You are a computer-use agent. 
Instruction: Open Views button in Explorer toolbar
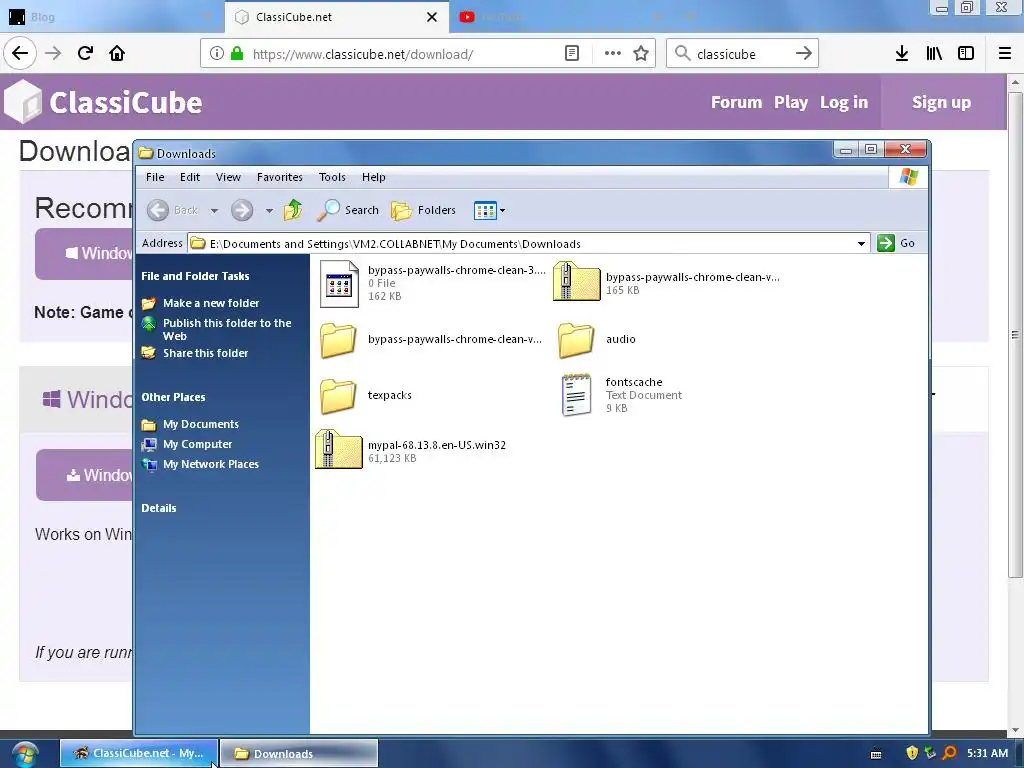pos(490,210)
